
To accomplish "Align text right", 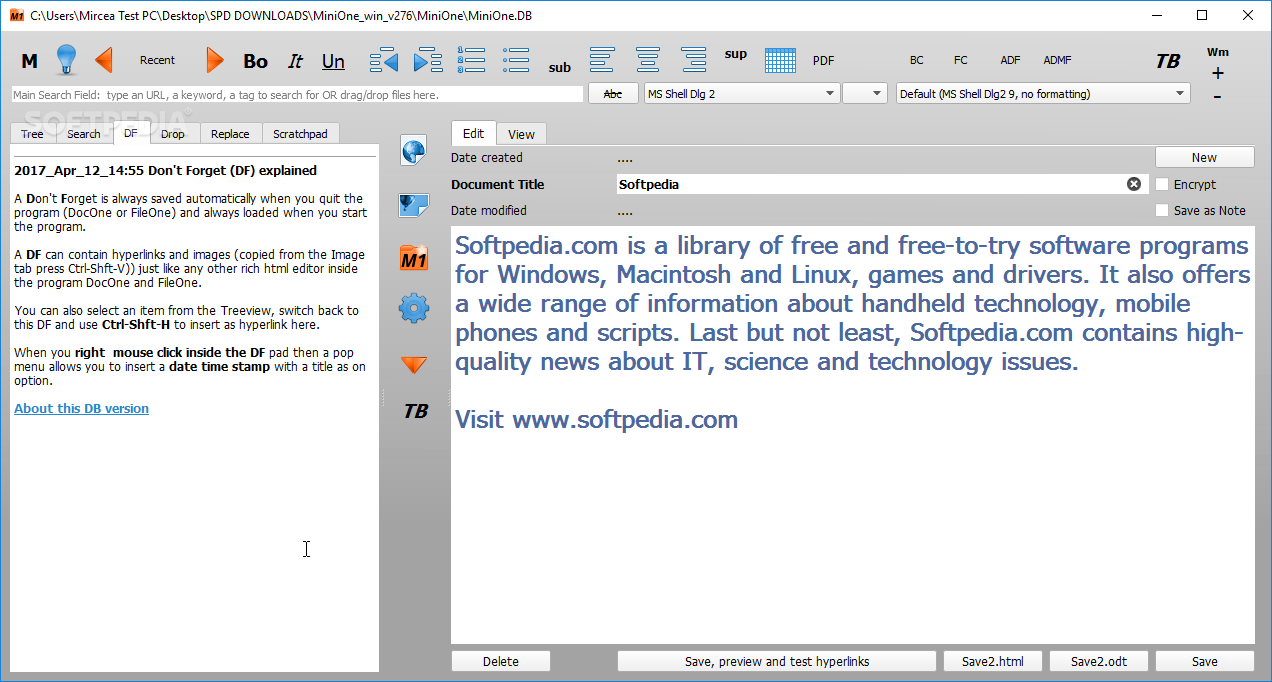I will 694,60.
